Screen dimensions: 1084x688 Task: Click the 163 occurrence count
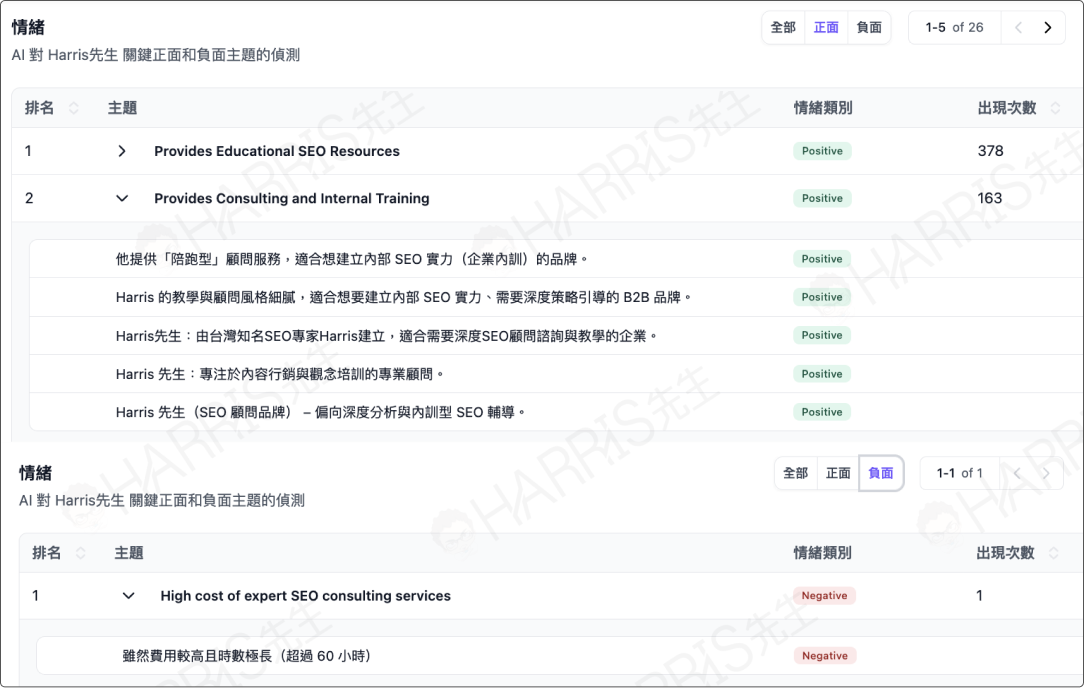(x=989, y=198)
